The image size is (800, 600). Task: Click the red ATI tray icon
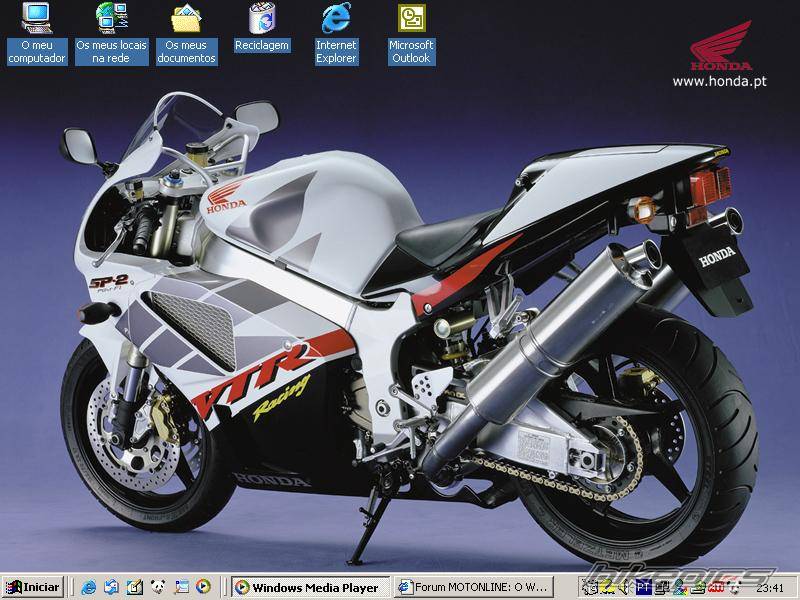716,588
